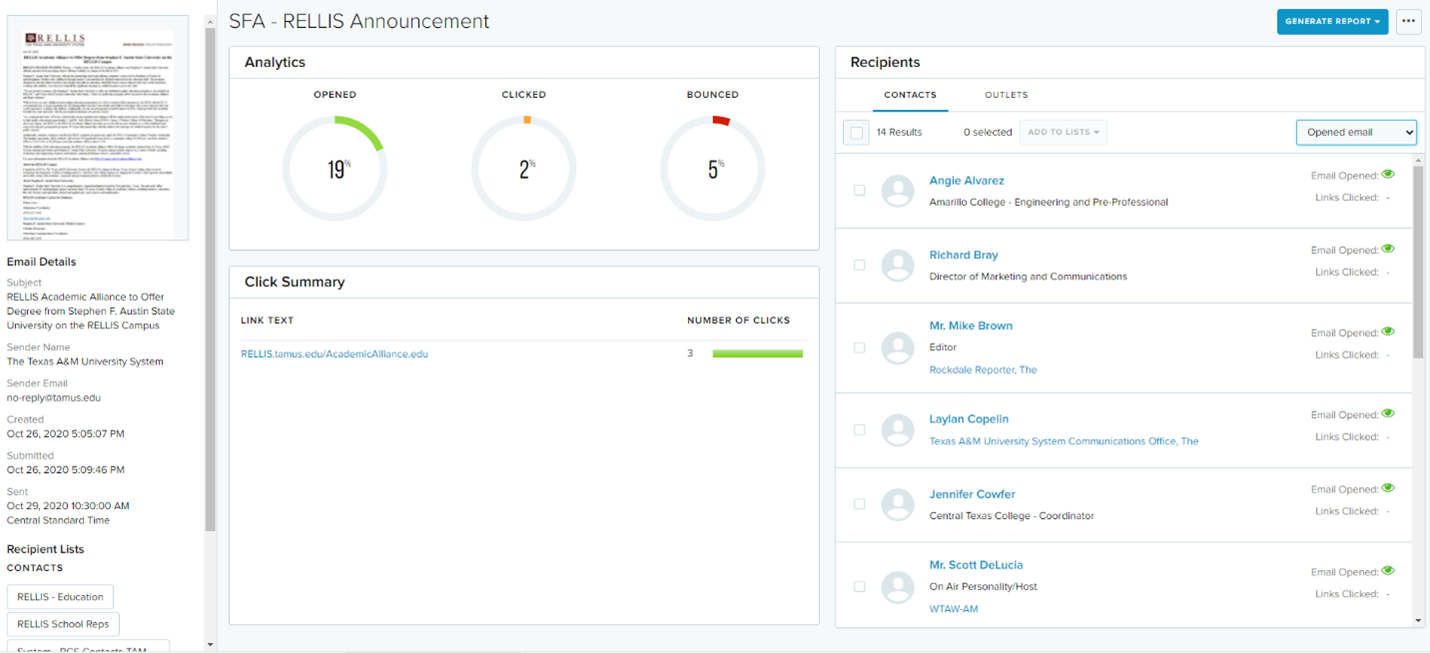This screenshot has width=1430, height=653.
Task: Select the RELLIS - Education recipient list
Action: [x=60, y=597]
